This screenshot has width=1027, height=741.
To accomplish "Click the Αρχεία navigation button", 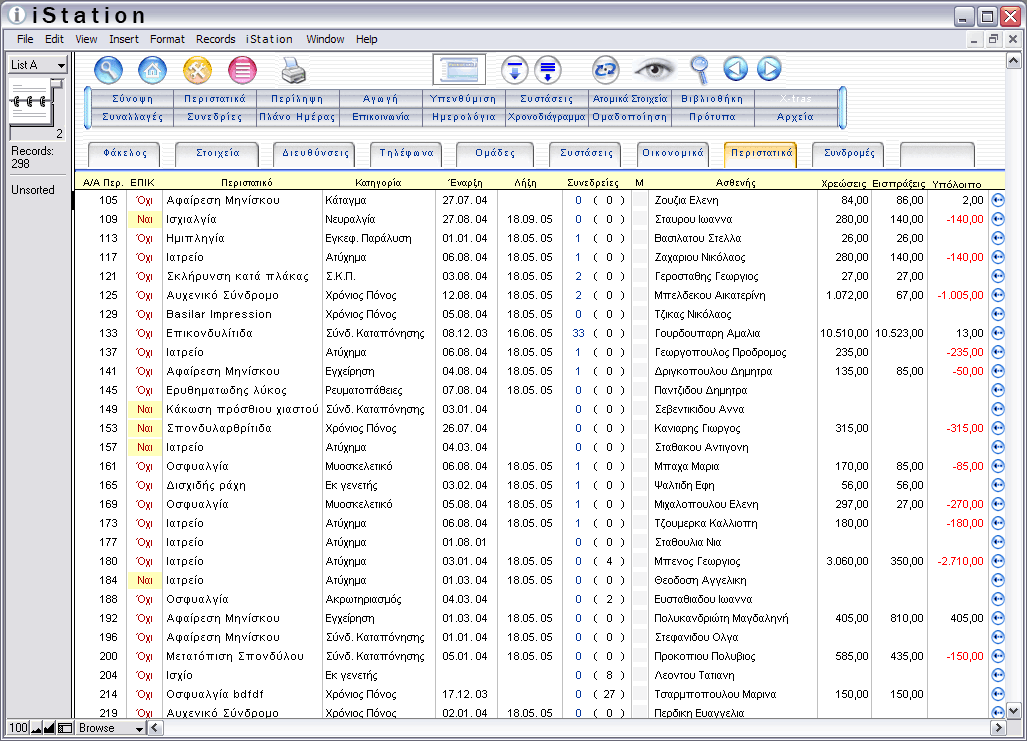I will pyautogui.click(x=795, y=117).
